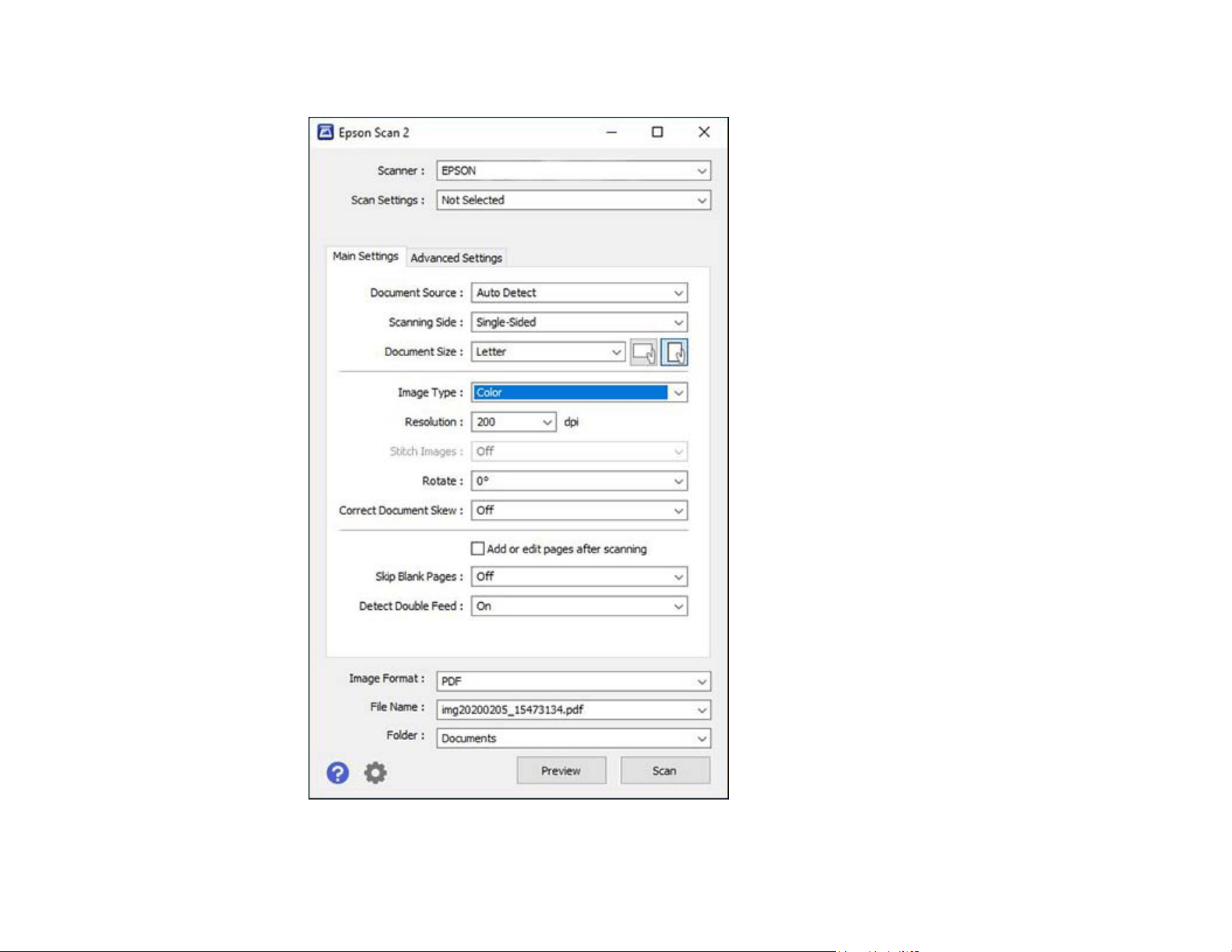1232x952 pixels.
Task: Expand the Resolution dropdown
Action: click(x=514, y=422)
